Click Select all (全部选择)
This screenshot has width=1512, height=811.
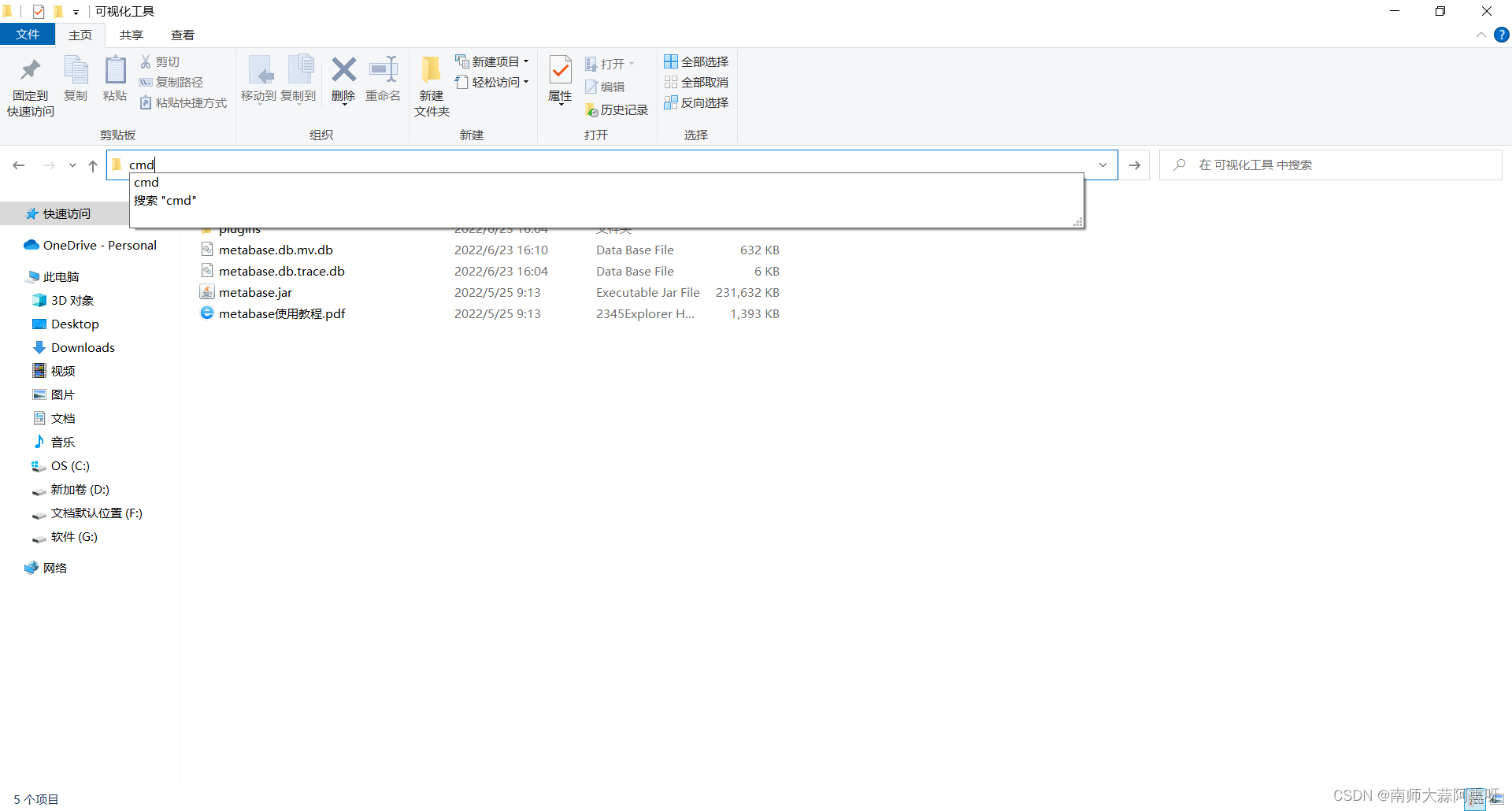[696, 61]
